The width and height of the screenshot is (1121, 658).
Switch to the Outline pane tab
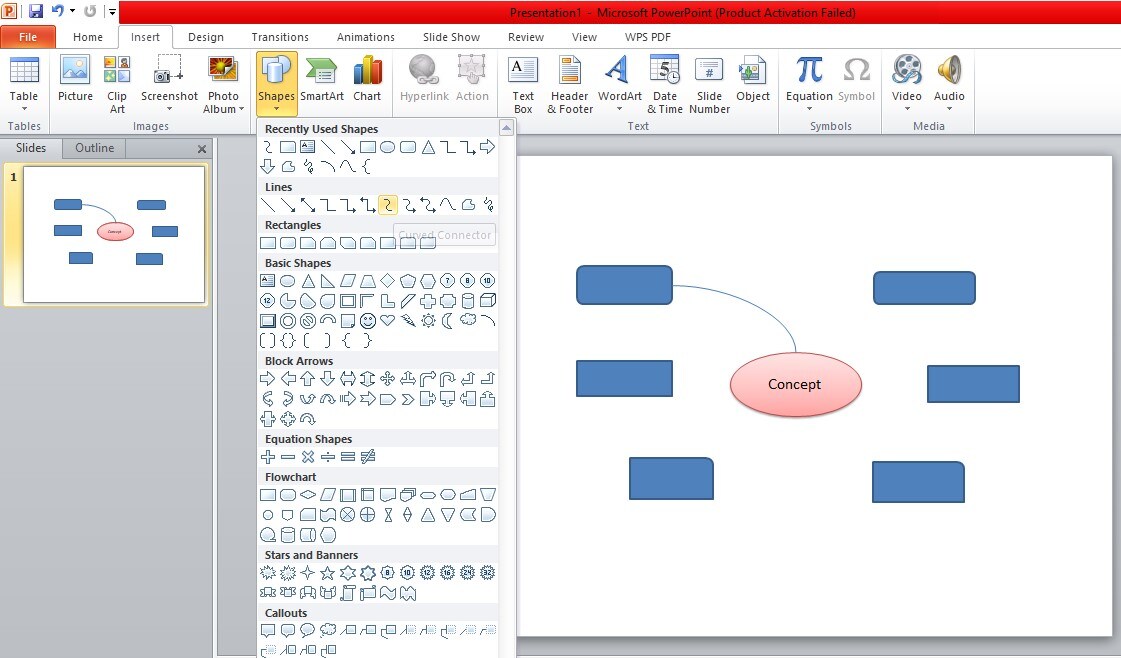click(x=94, y=148)
